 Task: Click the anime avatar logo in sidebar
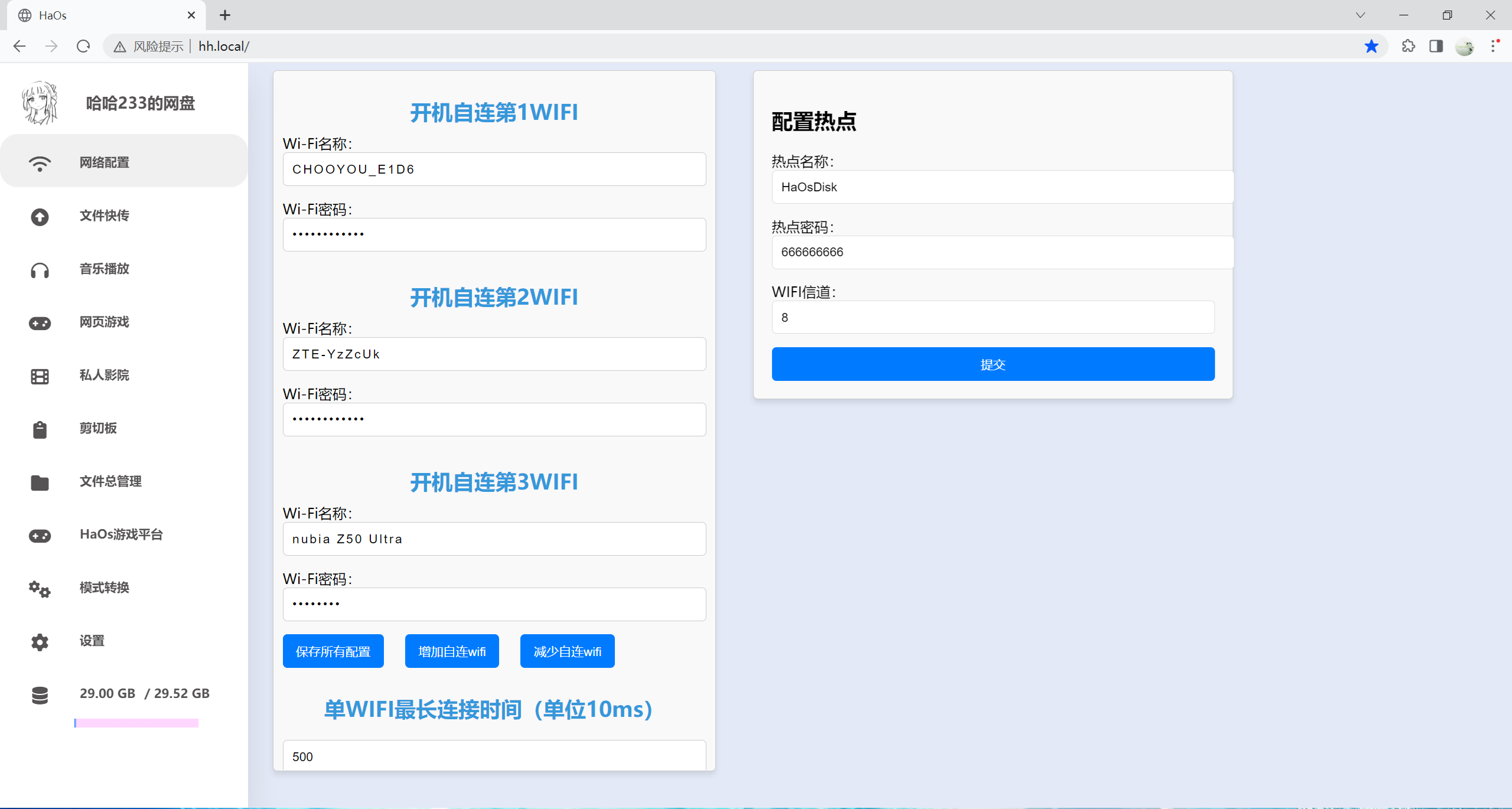40,103
